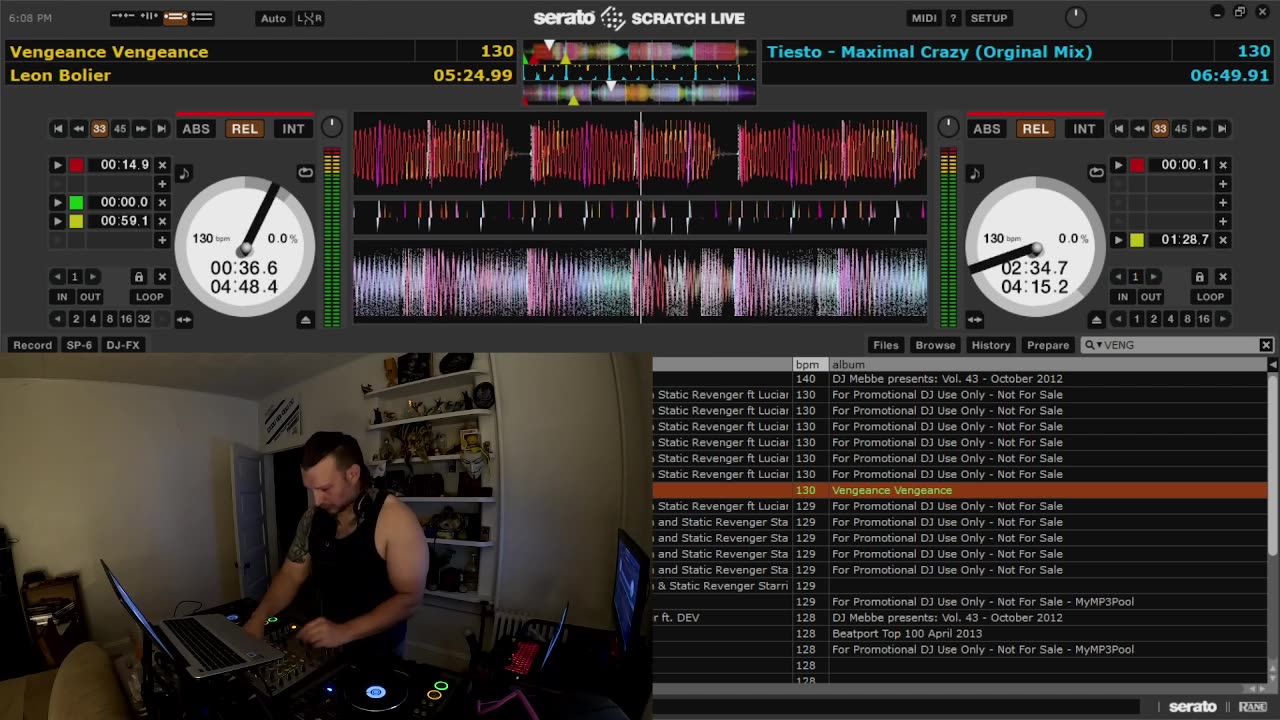Select 16-beat auto loop on right deck

(x=1204, y=319)
